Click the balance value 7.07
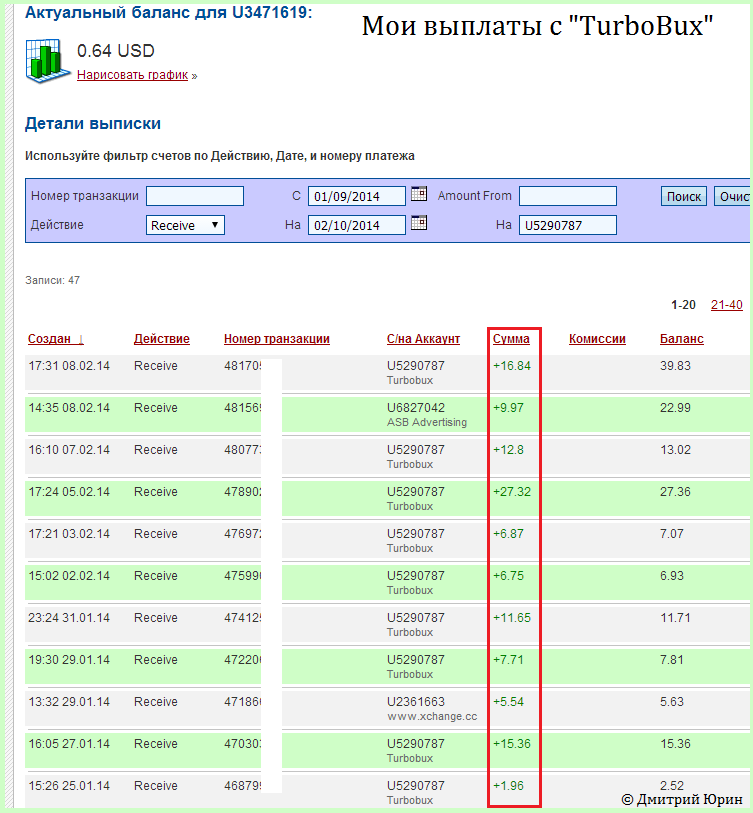 [672, 534]
